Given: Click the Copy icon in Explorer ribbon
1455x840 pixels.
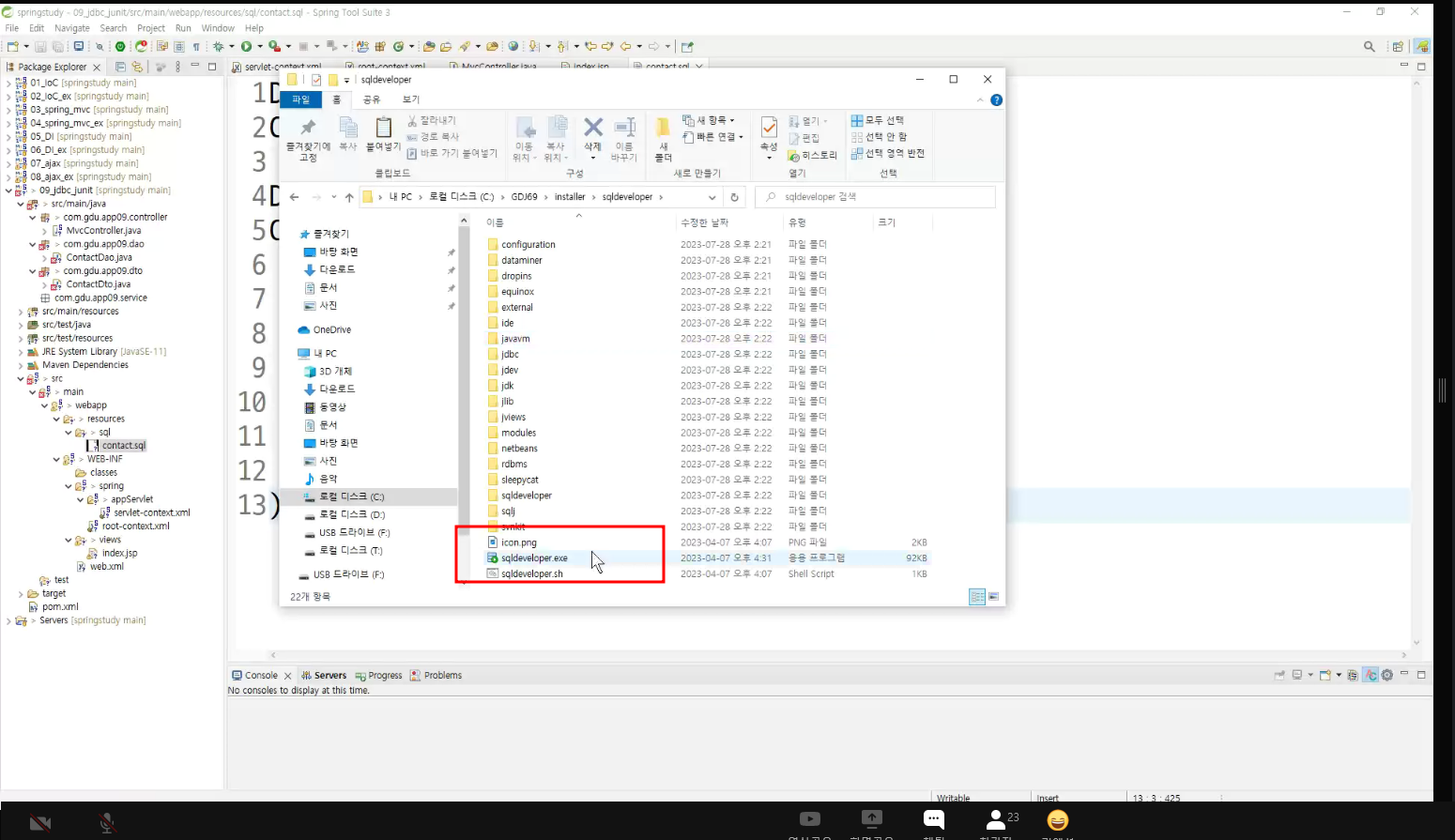Looking at the screenshot, I should [x=348, y=128].
